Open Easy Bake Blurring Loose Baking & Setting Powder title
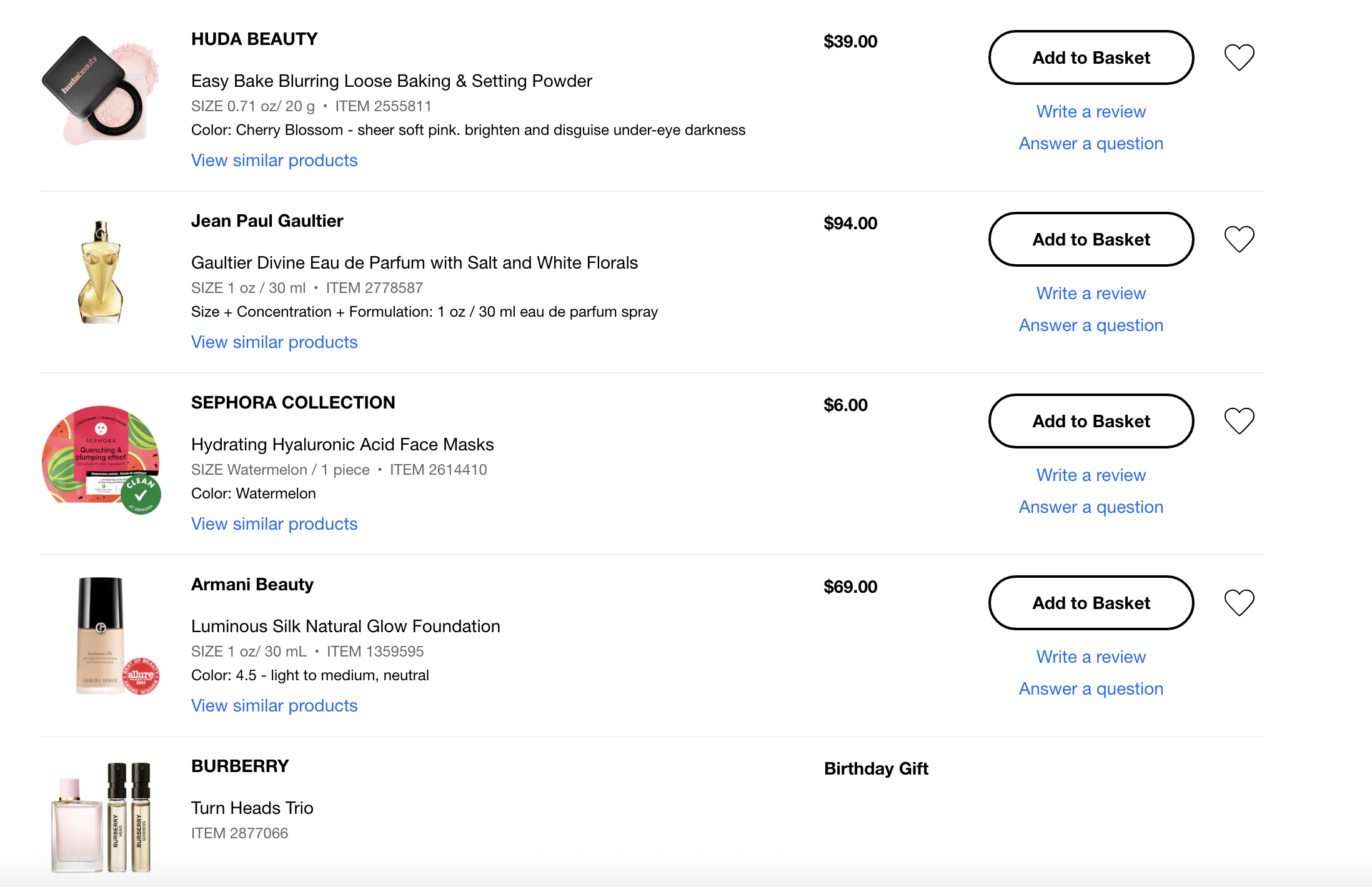 pos(391,81)
